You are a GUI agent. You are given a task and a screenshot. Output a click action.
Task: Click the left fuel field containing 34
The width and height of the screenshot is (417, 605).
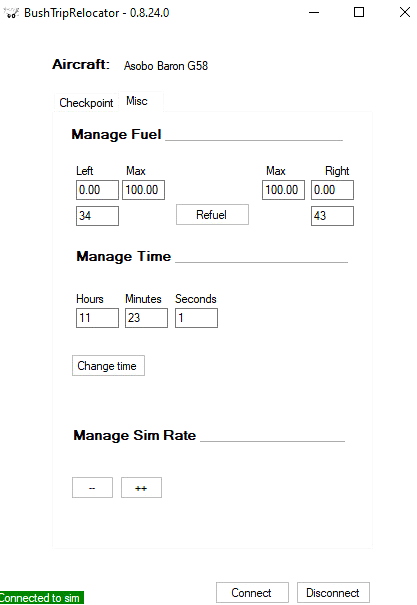point(97,216)
